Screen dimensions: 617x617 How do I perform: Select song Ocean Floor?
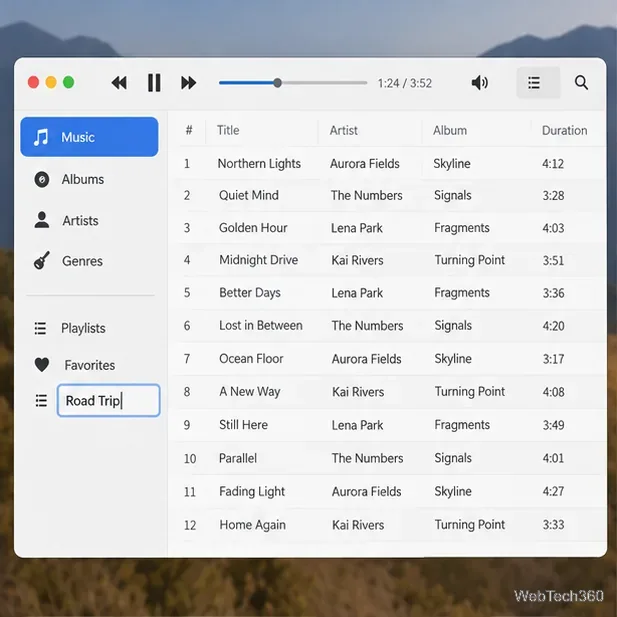point(251,358)
